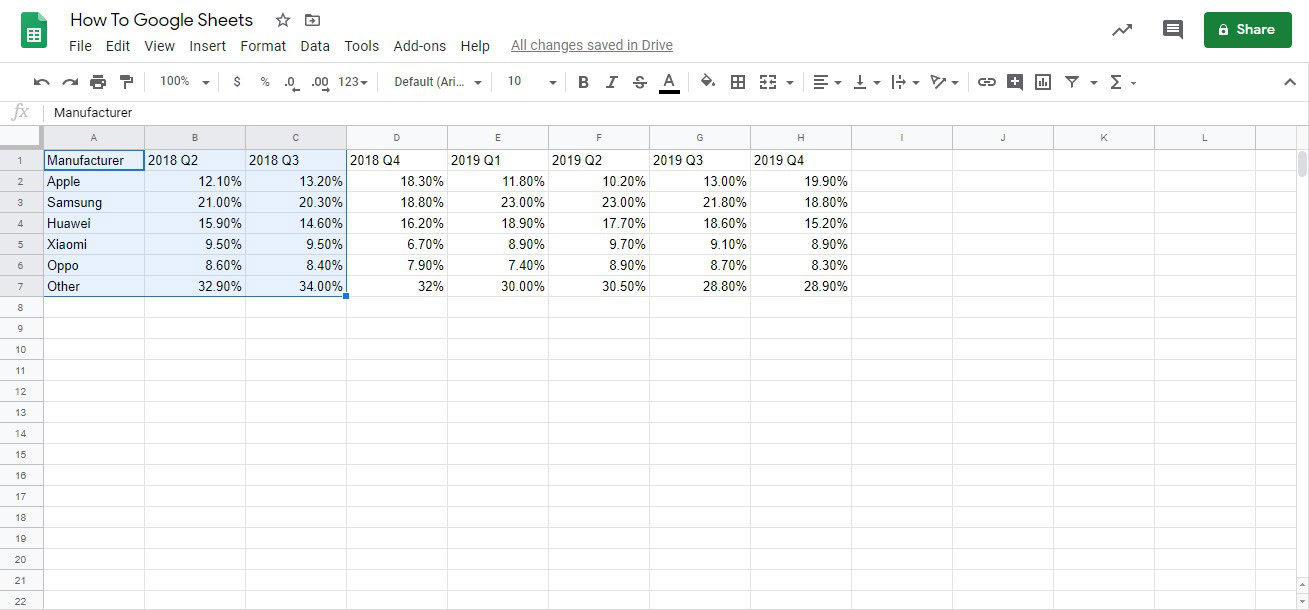Viewport: 1309px width, 610px height.
Task: Expand the 100% zoom dropdown
Action: point(185,82)
